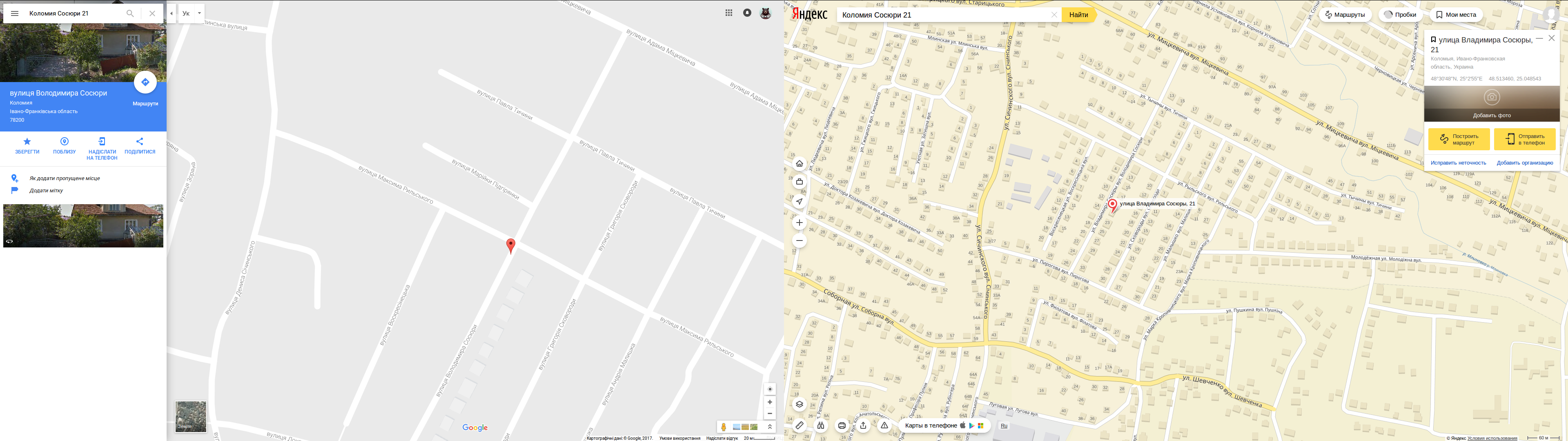The height and width of the screenshot is (441, 1568).
Task: Select the Street View pegman
Action: tap(724, 427)
